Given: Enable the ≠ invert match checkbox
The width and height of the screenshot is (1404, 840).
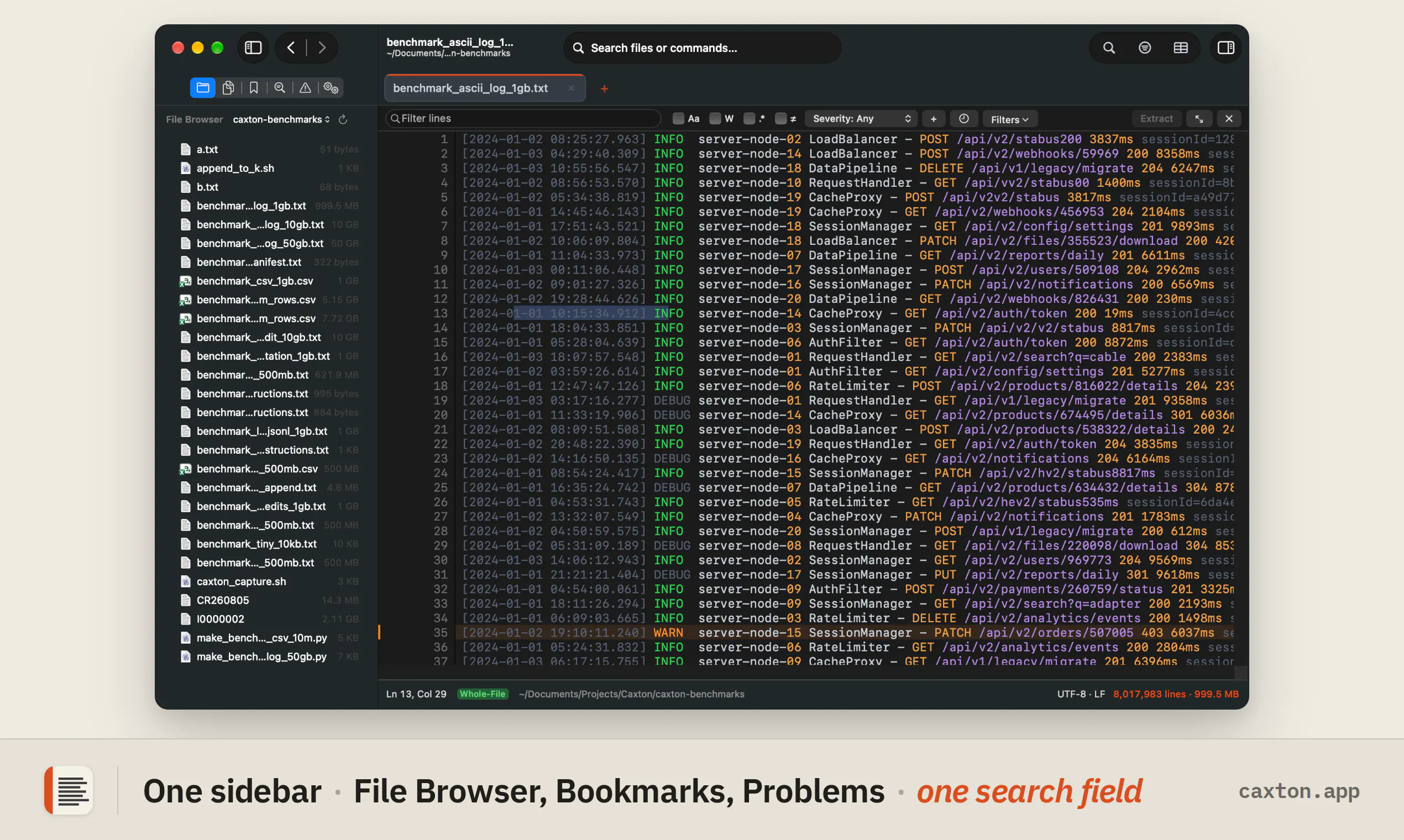Looking at the screenshot, I should 780,119.
